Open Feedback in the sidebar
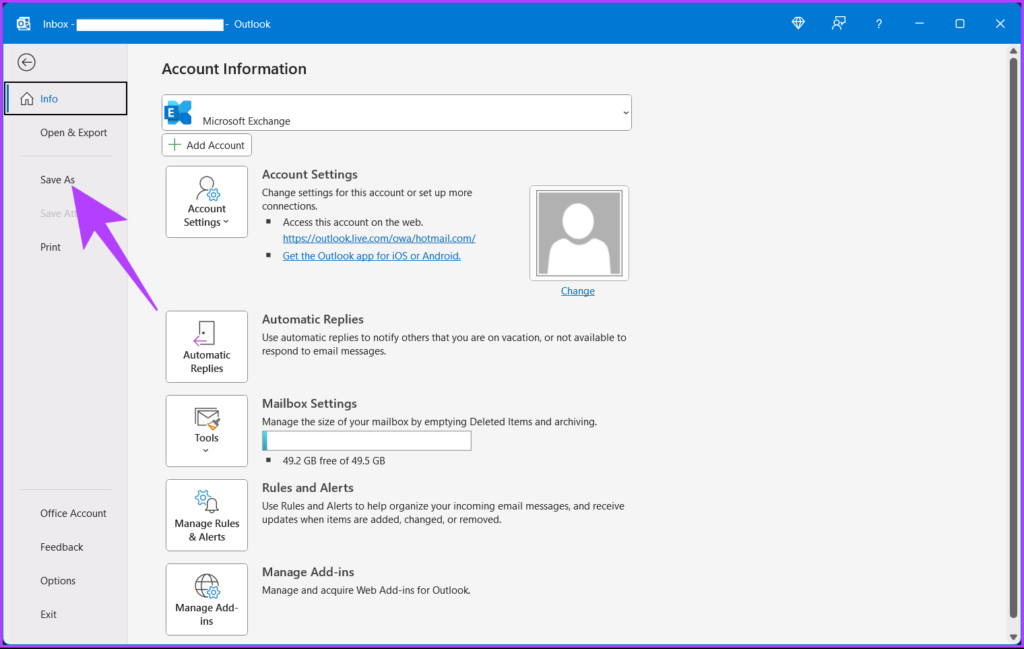This screenshot has width=1024, height=649. pyautogui.click(x=61, y=547)
